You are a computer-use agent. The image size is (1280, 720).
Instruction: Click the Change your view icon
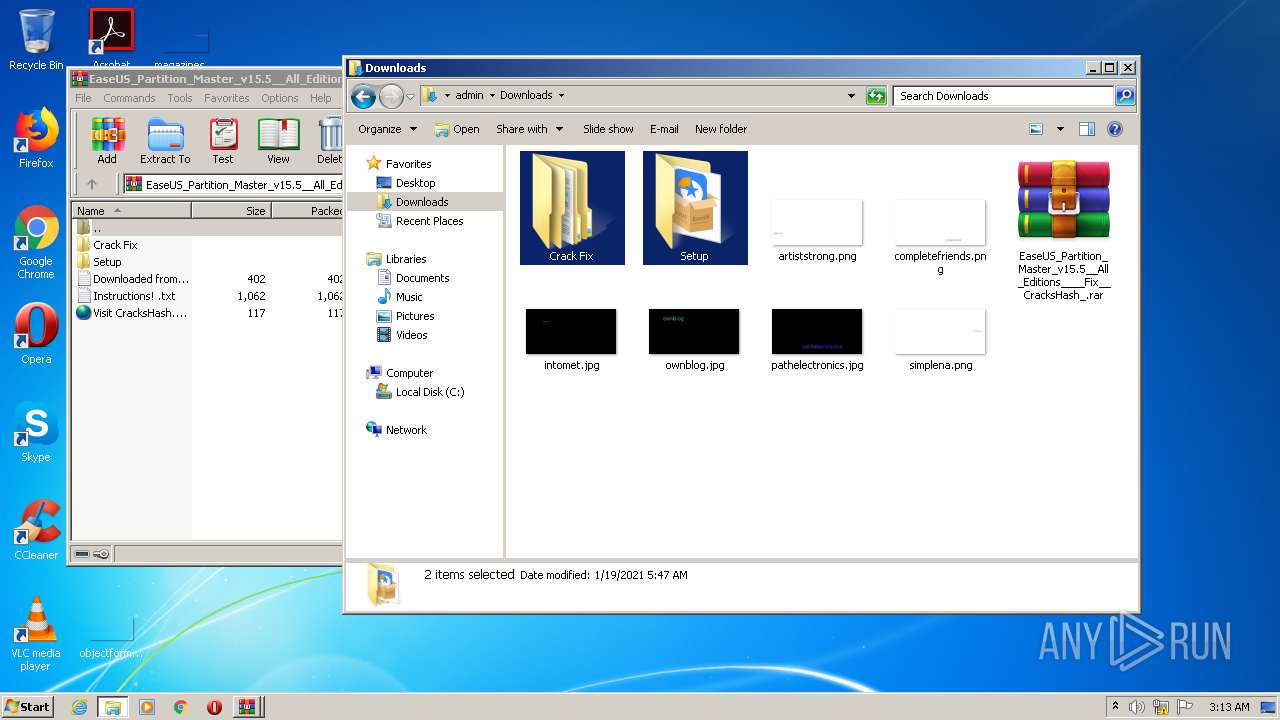tap(1036, 129)
